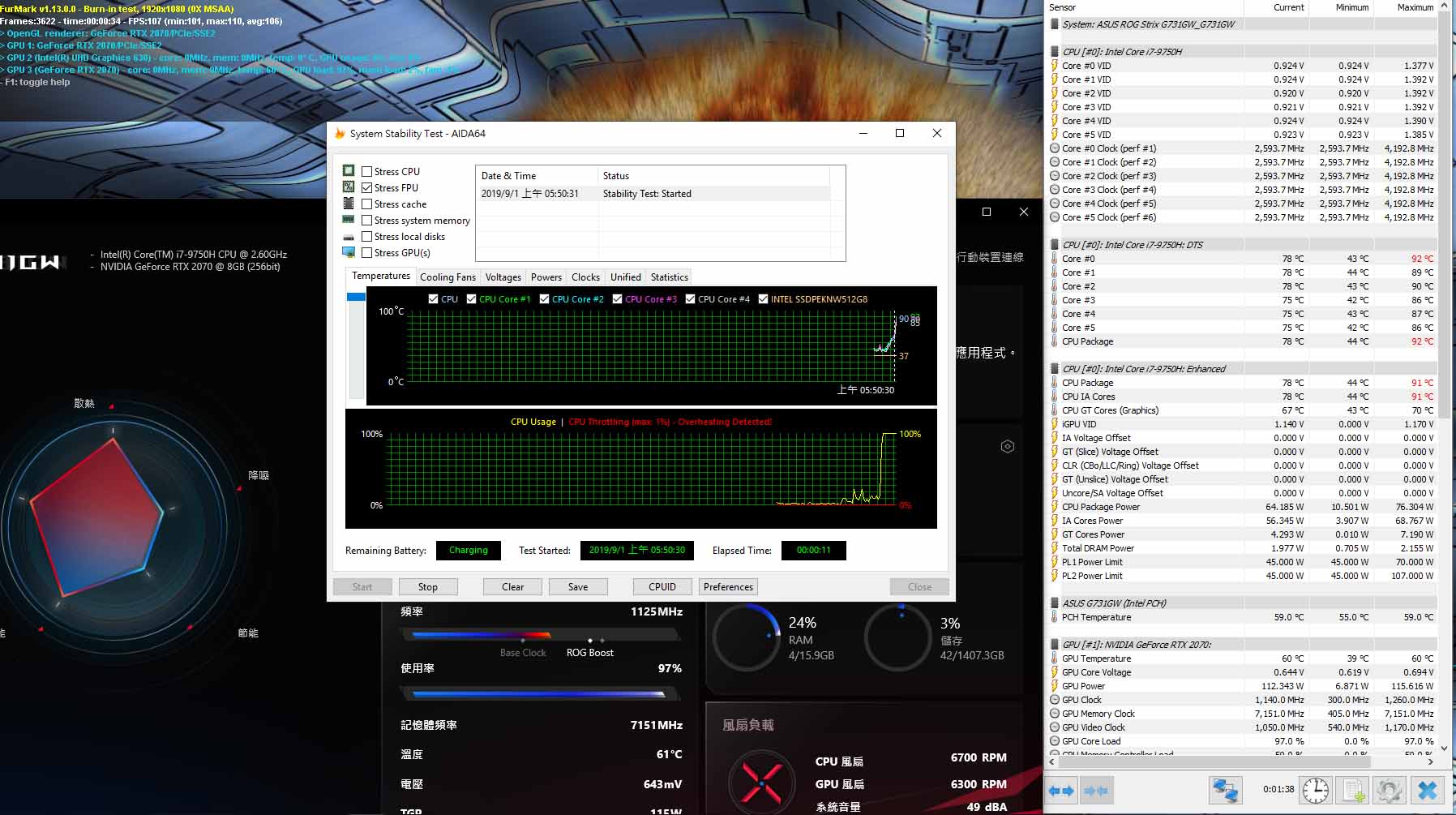Click the AIDA64 flame icon in the title bar

340,133
